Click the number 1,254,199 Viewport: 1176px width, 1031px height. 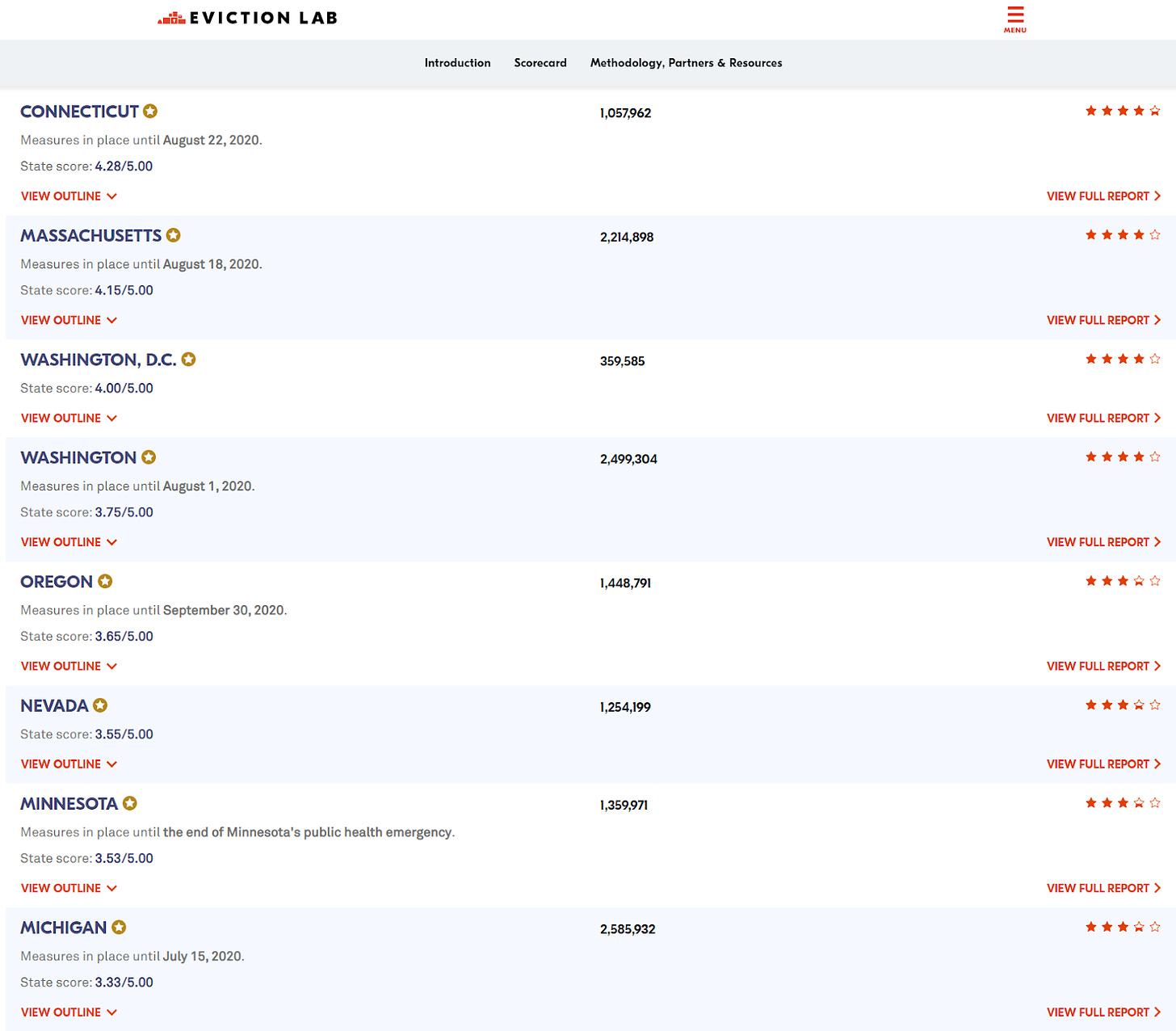(625, 707)
